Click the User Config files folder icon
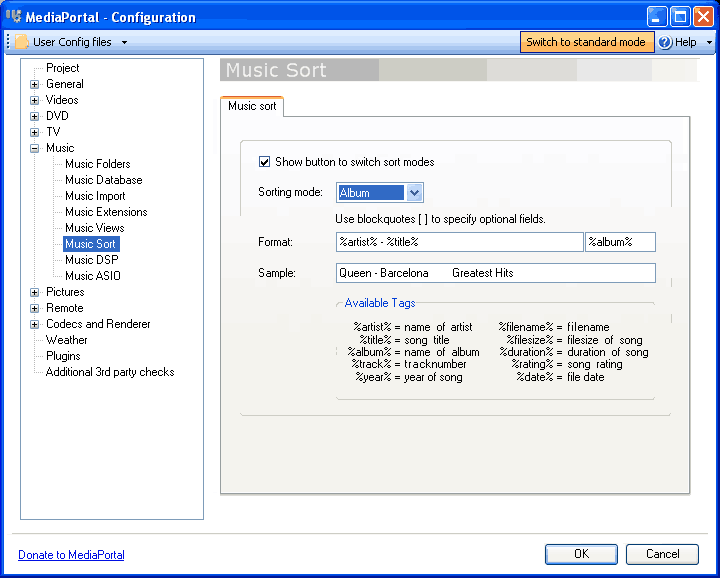 22,42
